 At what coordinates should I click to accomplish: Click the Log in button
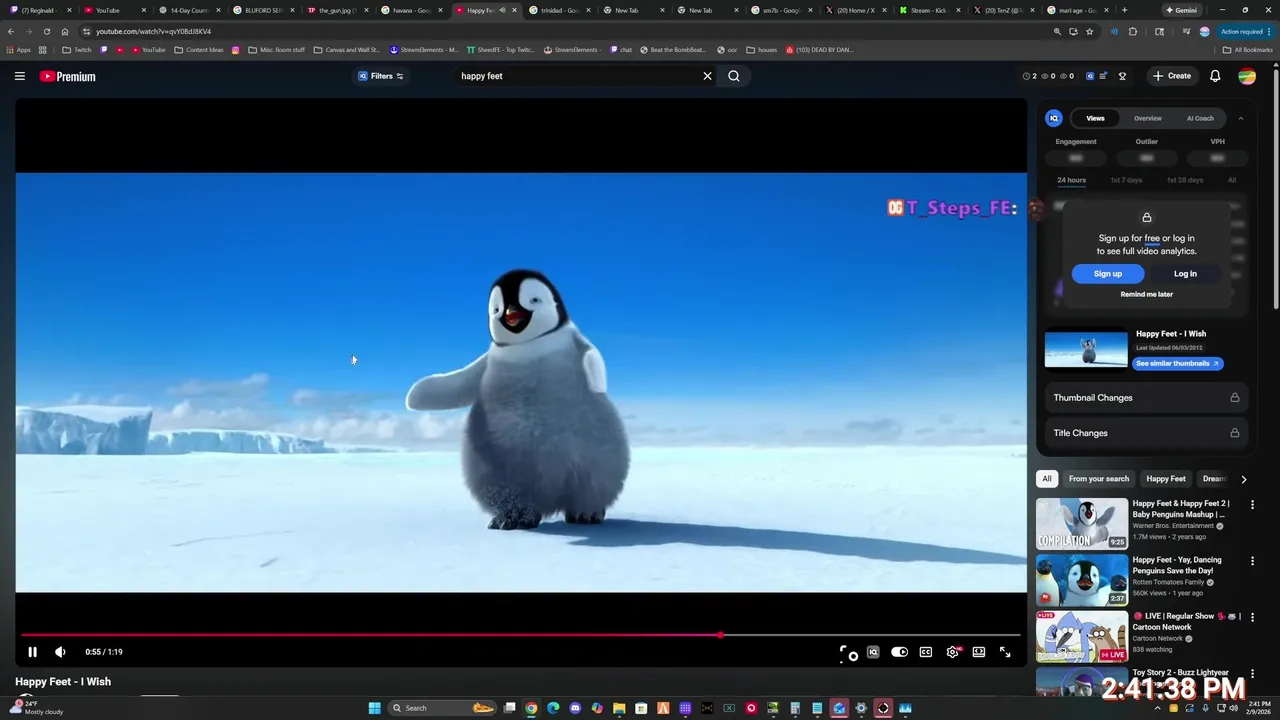[x=1185, y=274]
